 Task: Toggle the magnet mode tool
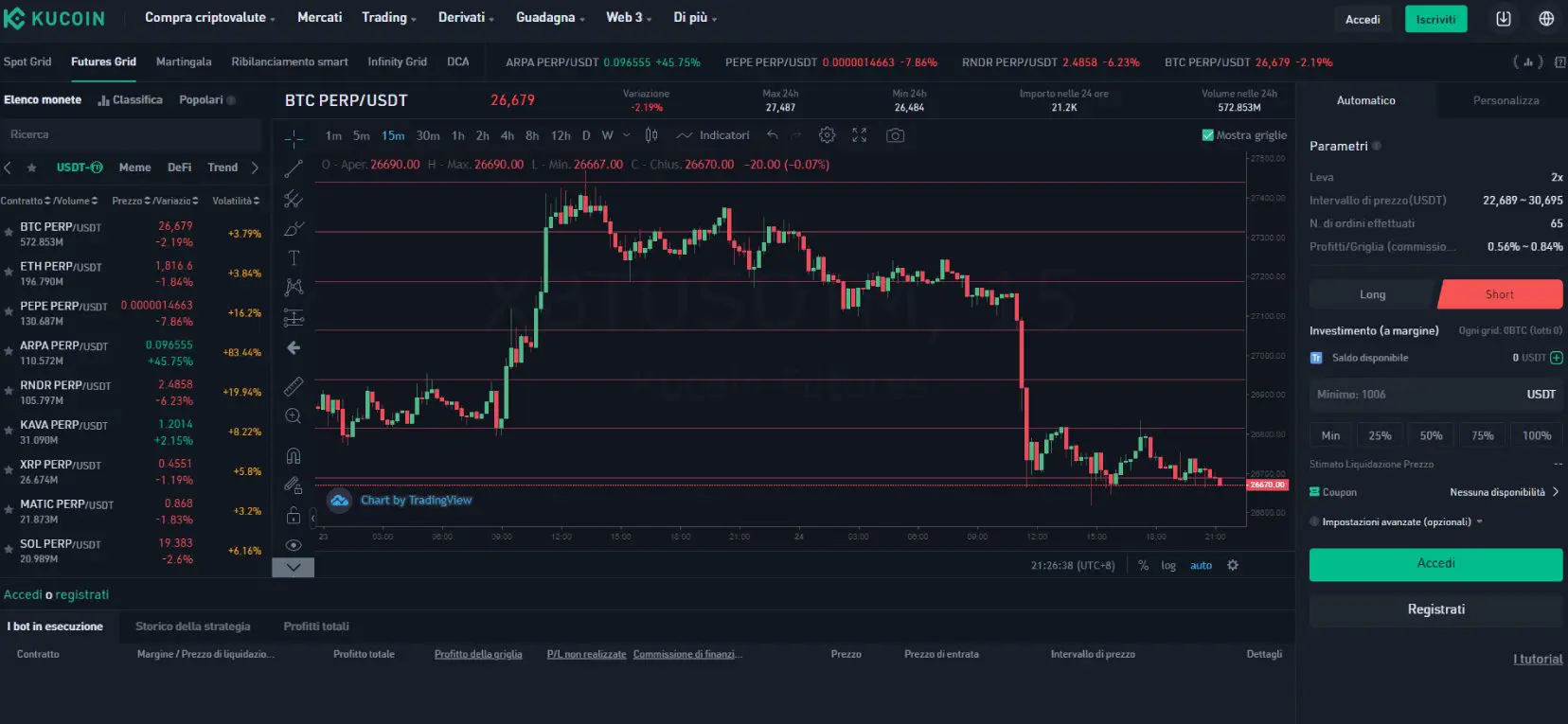point(294,455)
